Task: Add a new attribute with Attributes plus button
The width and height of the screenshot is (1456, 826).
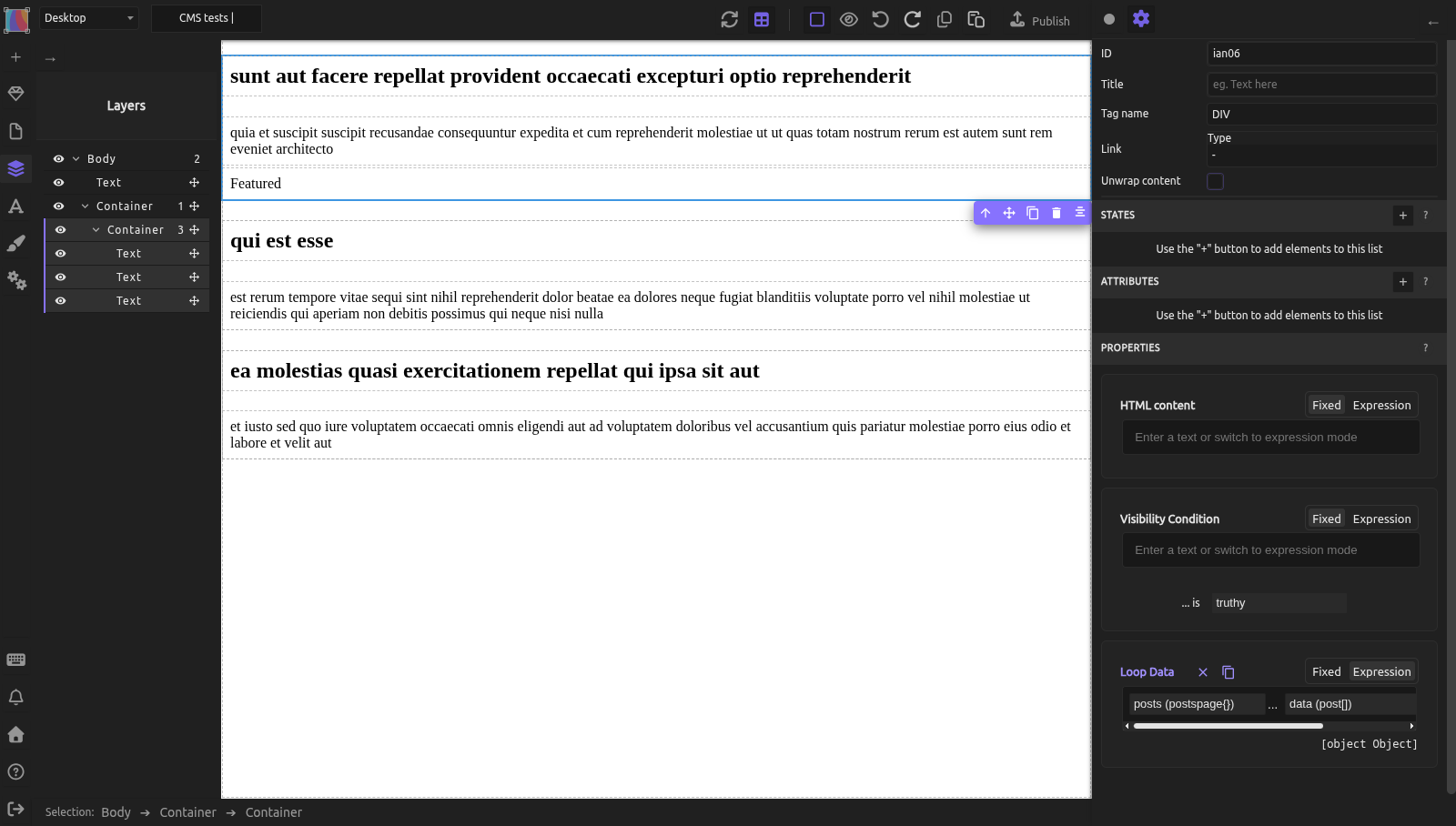Action: coord(1402,281)
